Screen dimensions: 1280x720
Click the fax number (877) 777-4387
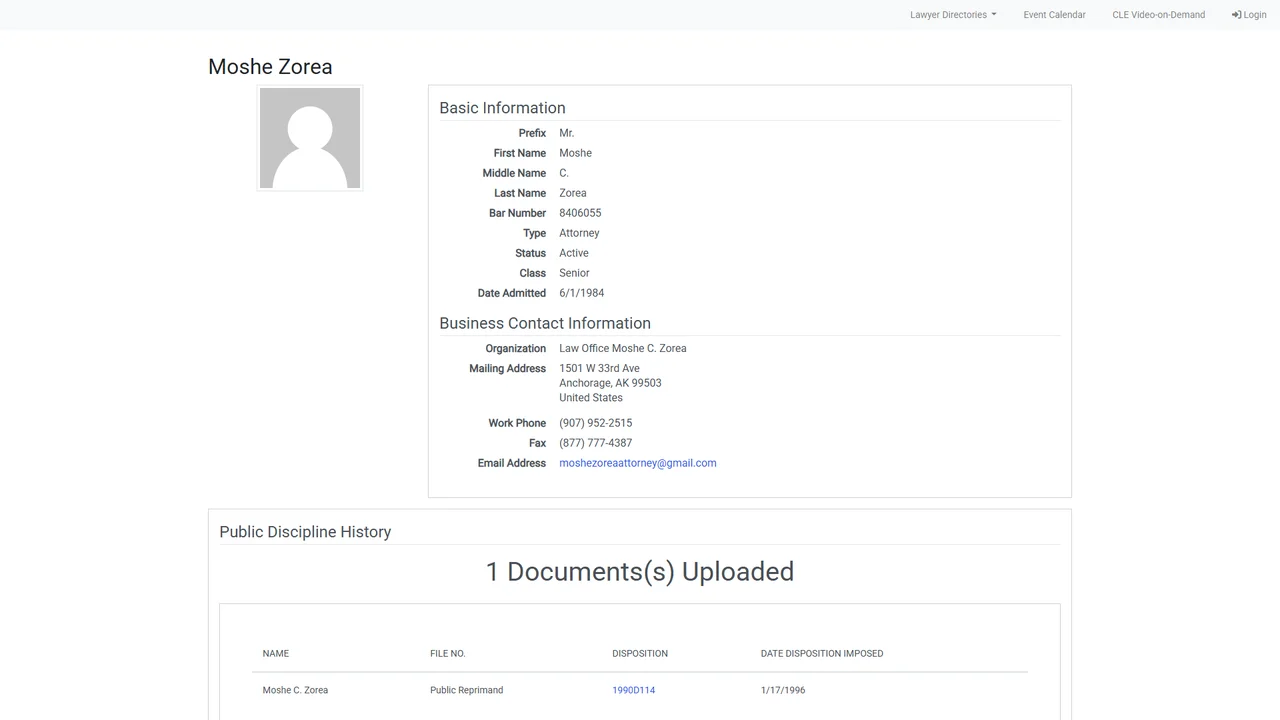point(596,443)
